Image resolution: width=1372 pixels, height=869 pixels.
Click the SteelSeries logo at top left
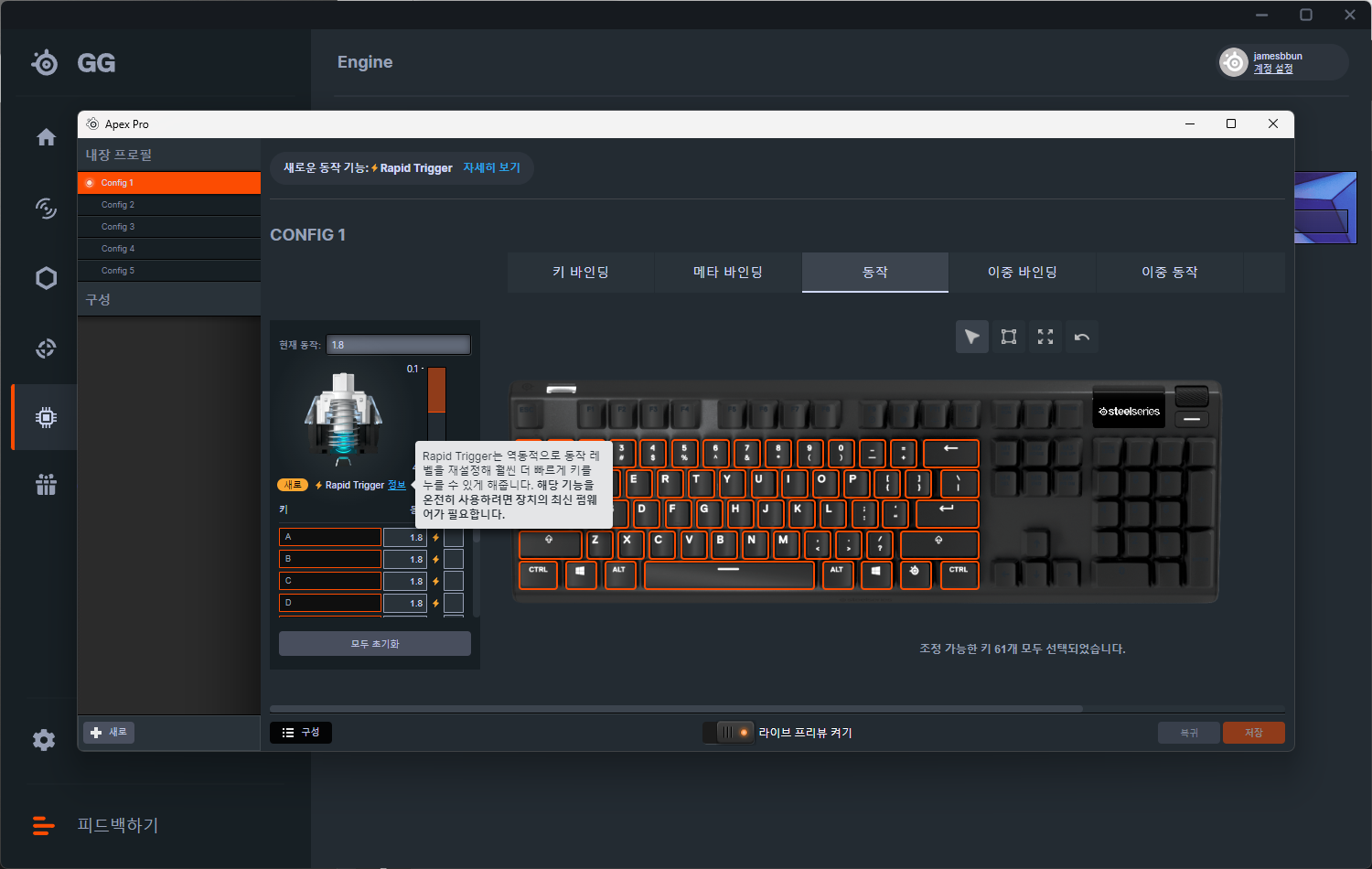(x=44, y=62)
